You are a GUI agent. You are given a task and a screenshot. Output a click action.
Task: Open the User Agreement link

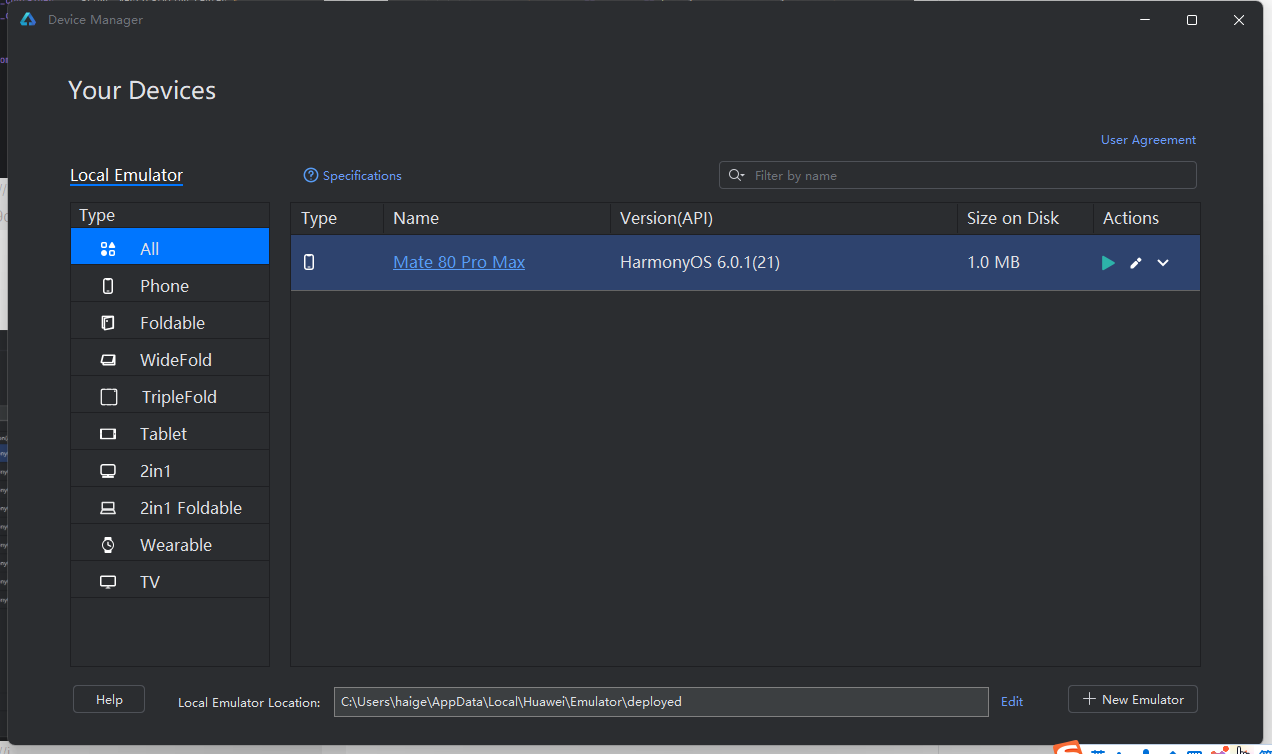(x=1148, y=140)
